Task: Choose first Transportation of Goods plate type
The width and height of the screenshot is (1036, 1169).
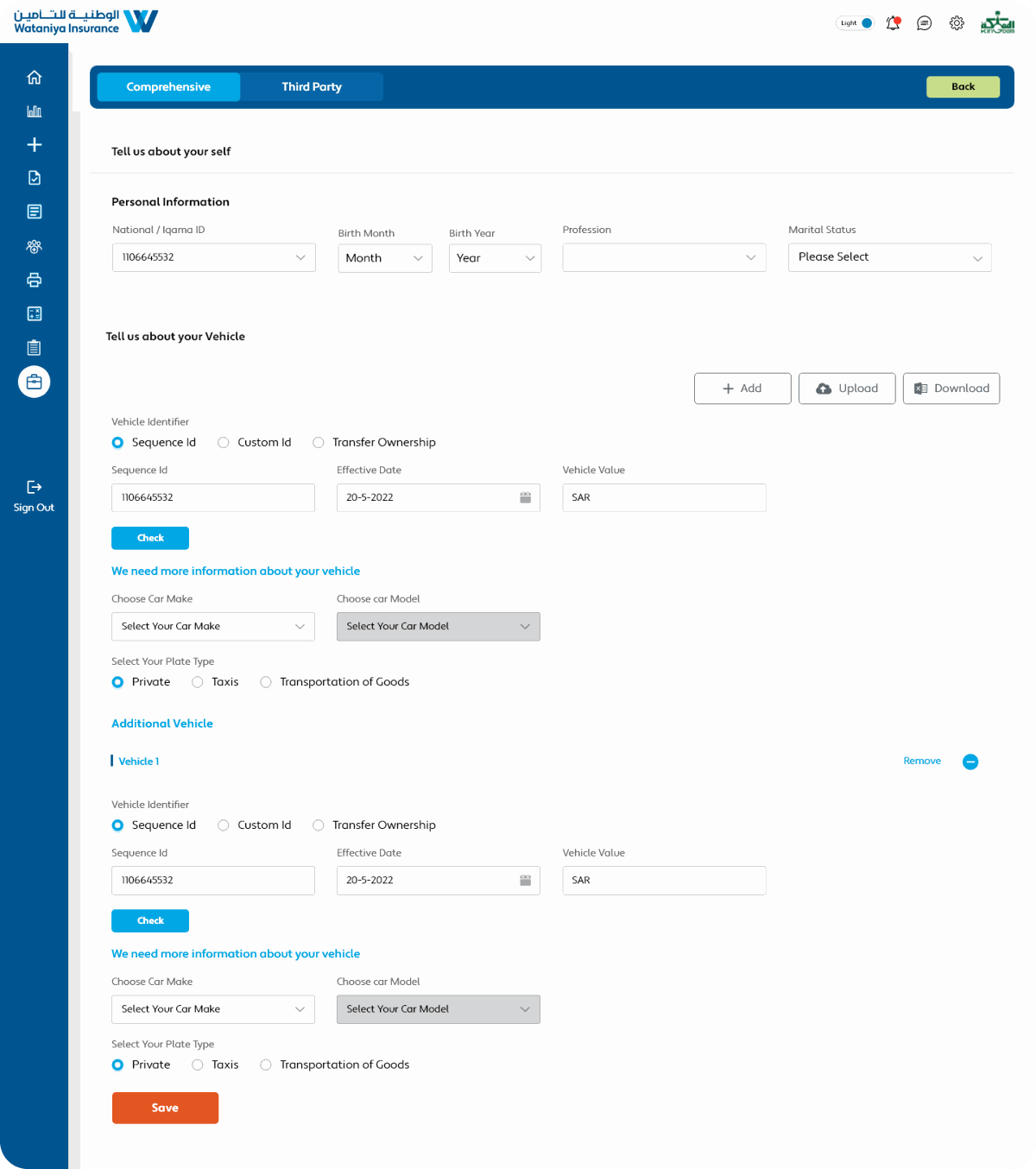Action: [265, 682]
